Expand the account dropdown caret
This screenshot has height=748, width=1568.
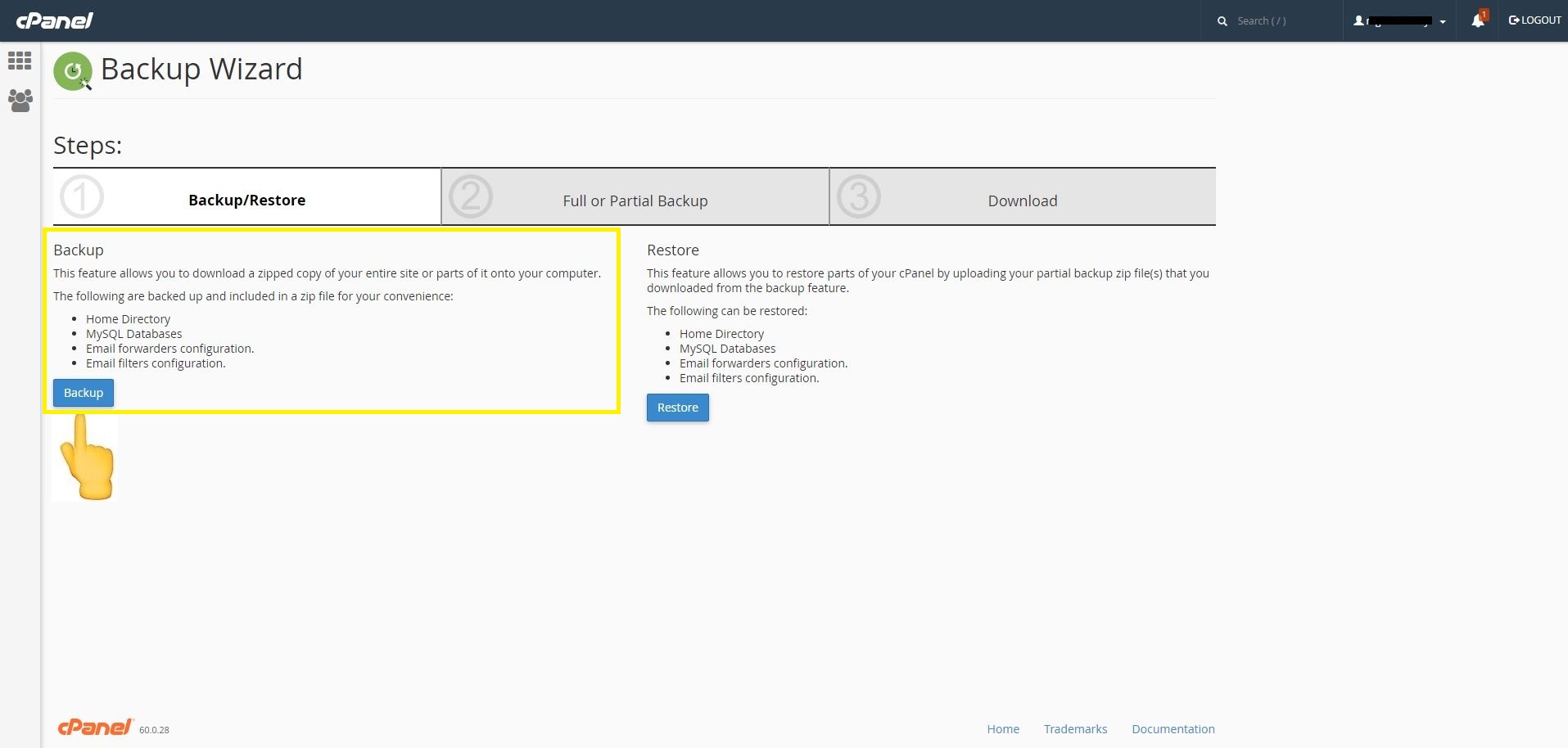coord(1443,22)
